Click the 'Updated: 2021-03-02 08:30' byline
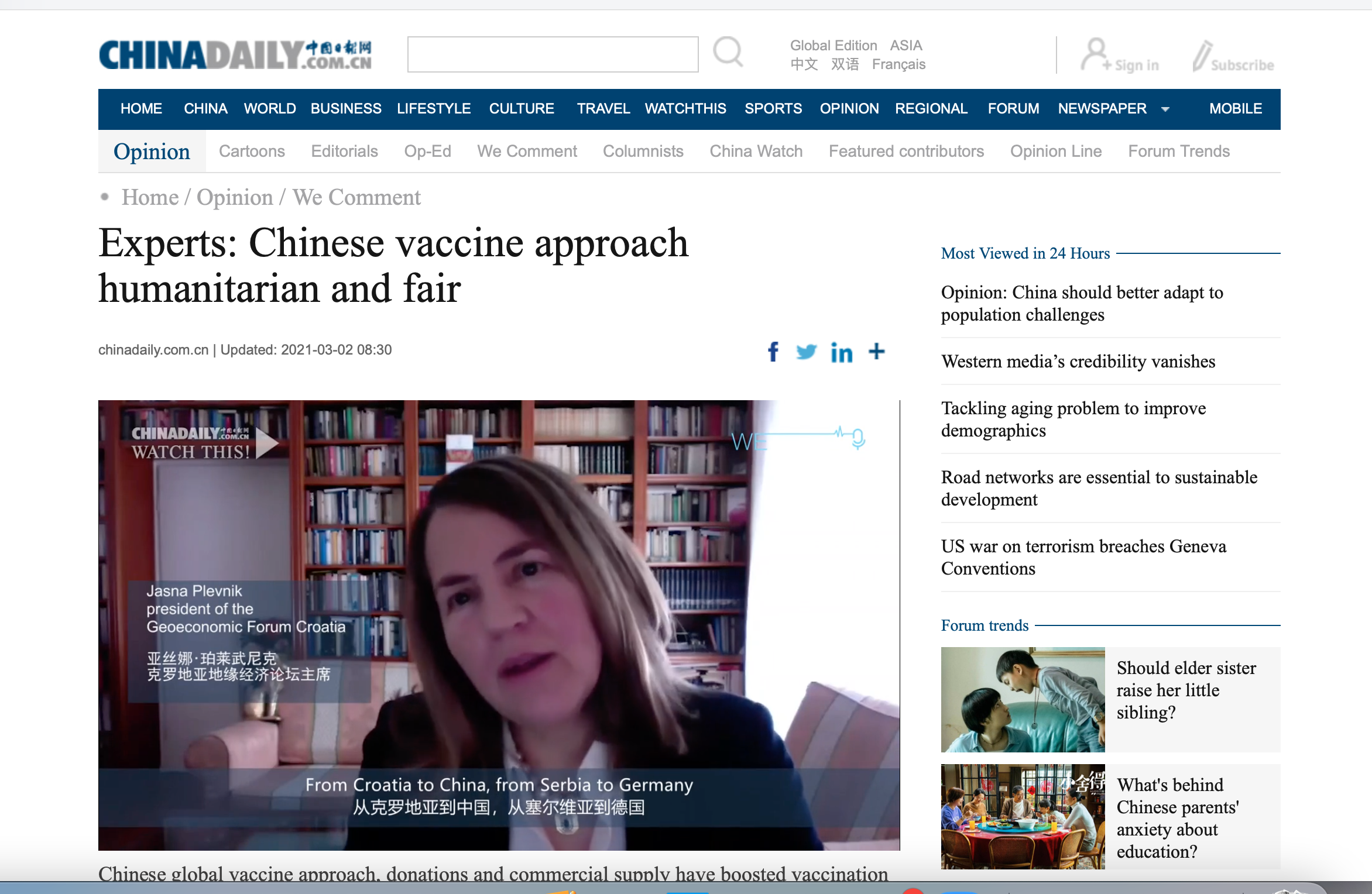The height and width of the screenshot is (894, 1372). tap(306, 350)
